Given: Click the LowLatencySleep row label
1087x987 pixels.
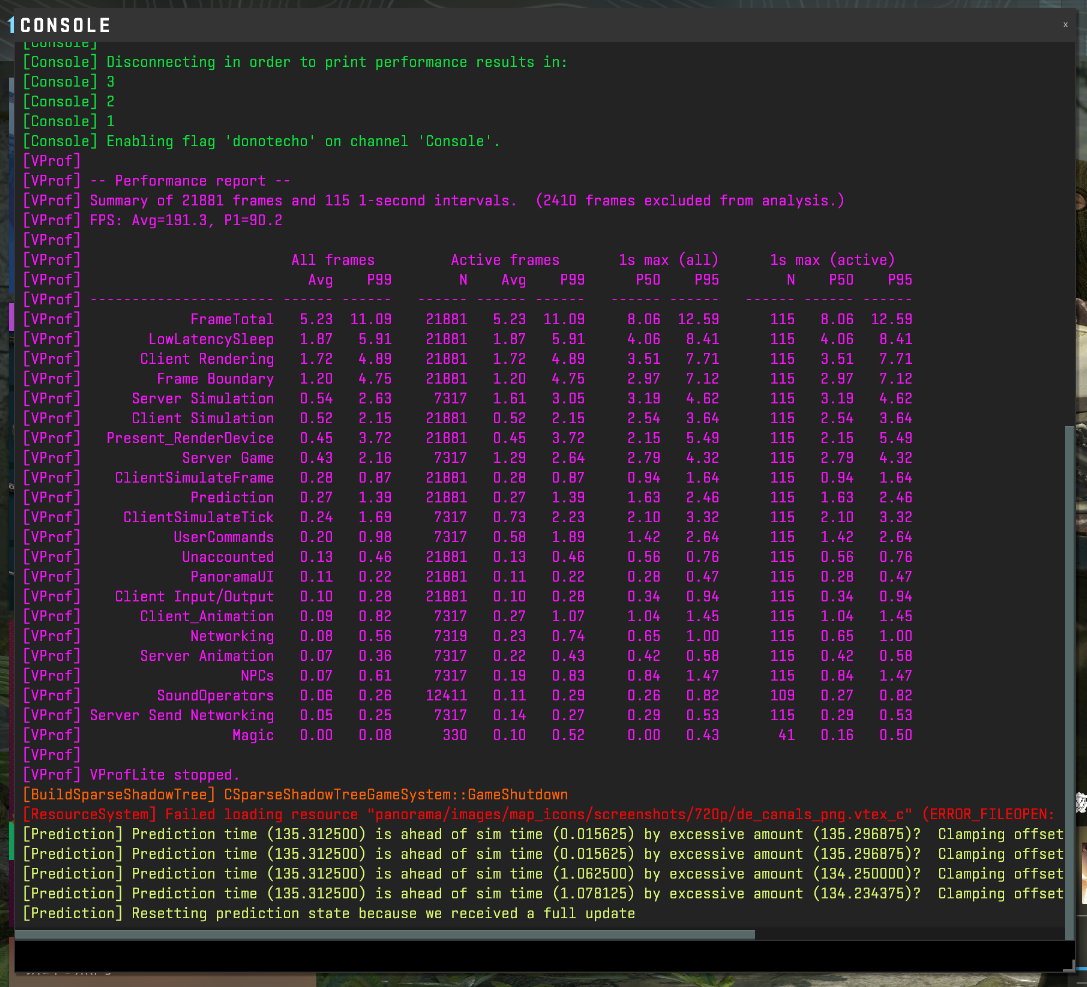Looking at the screenshot, I should tap(210, 339).
